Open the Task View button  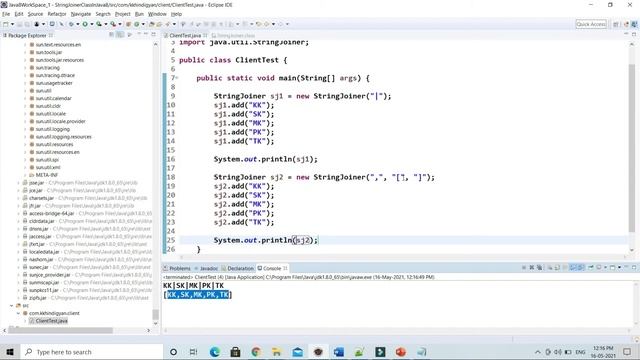point(193,352)
